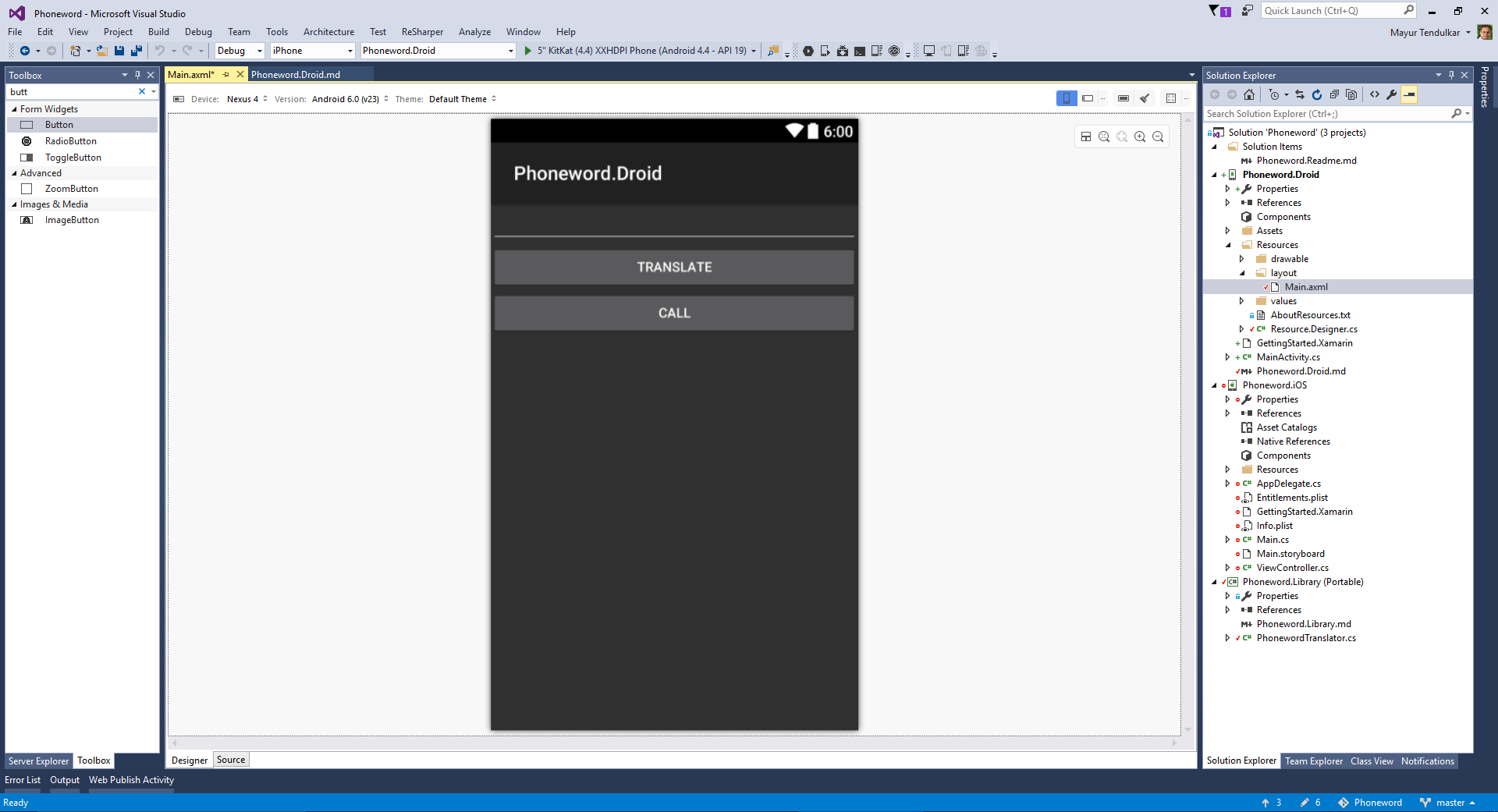Toggle the action bar display icon

(1123, 98)
